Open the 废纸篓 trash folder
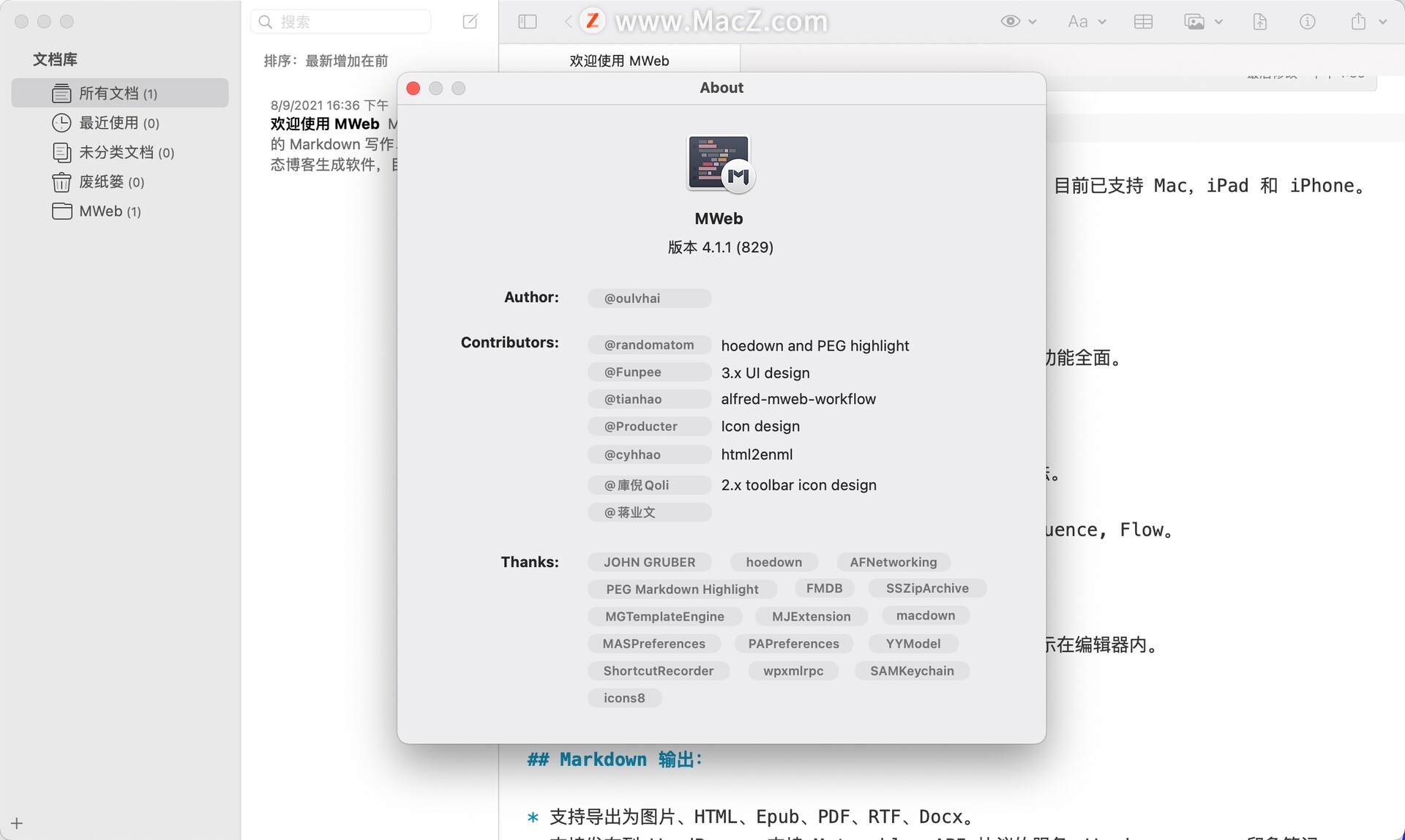This screenshot has width=1405, height=840. point(120,181)
